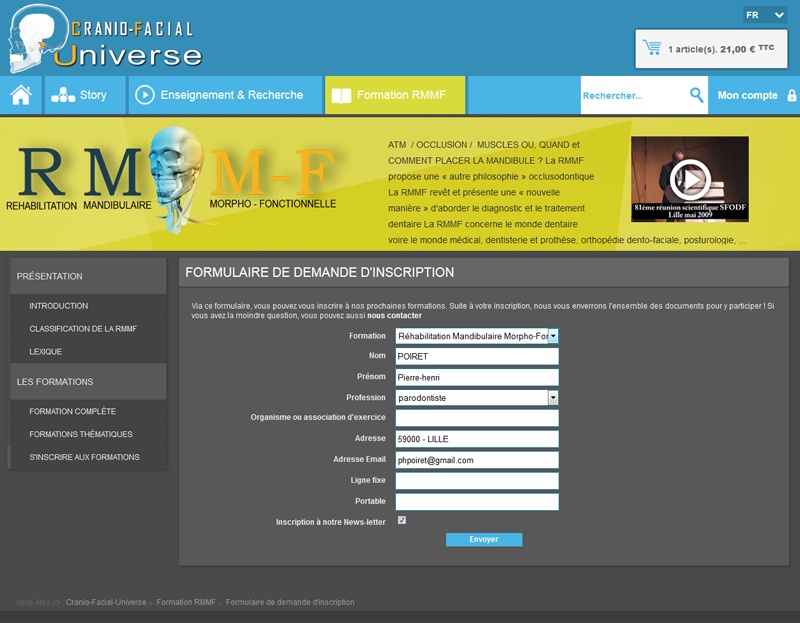Viewport: 800px width, 623px height.
Task: Open Classification de la RMMF
Action: click(83, 329)
